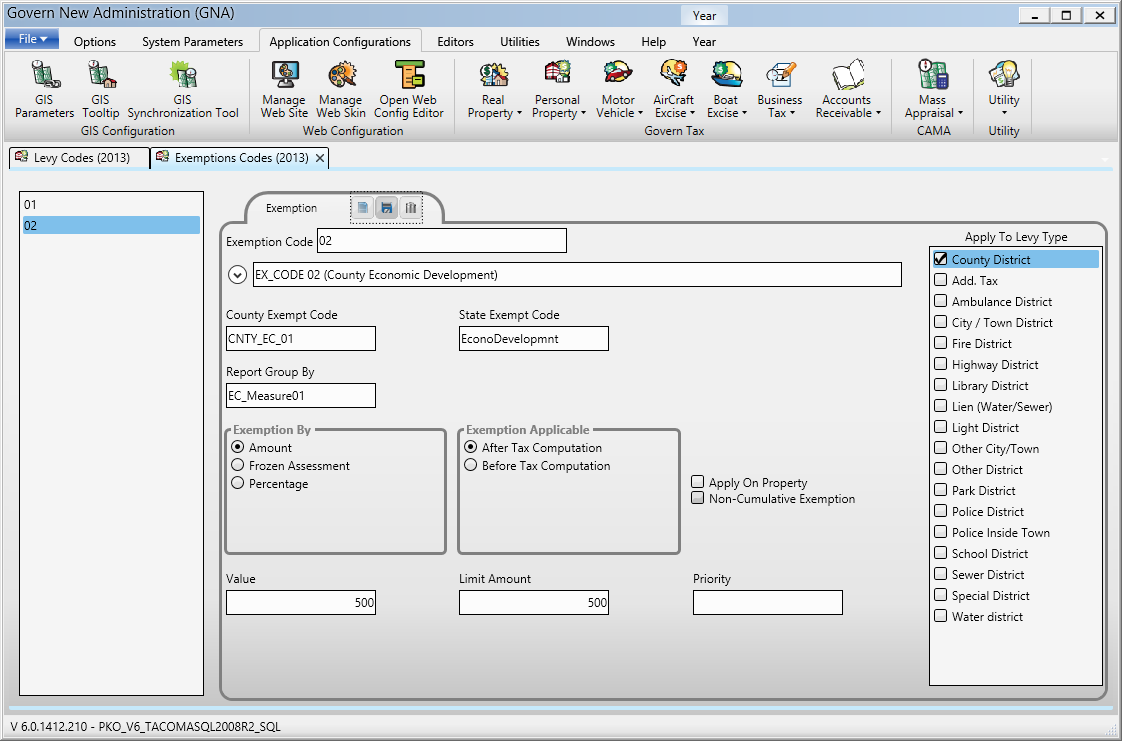The width and height of the screenshot is (1122, 741).
Task: Open the GIS Parameters tool
Action: [x=44, y=89]
